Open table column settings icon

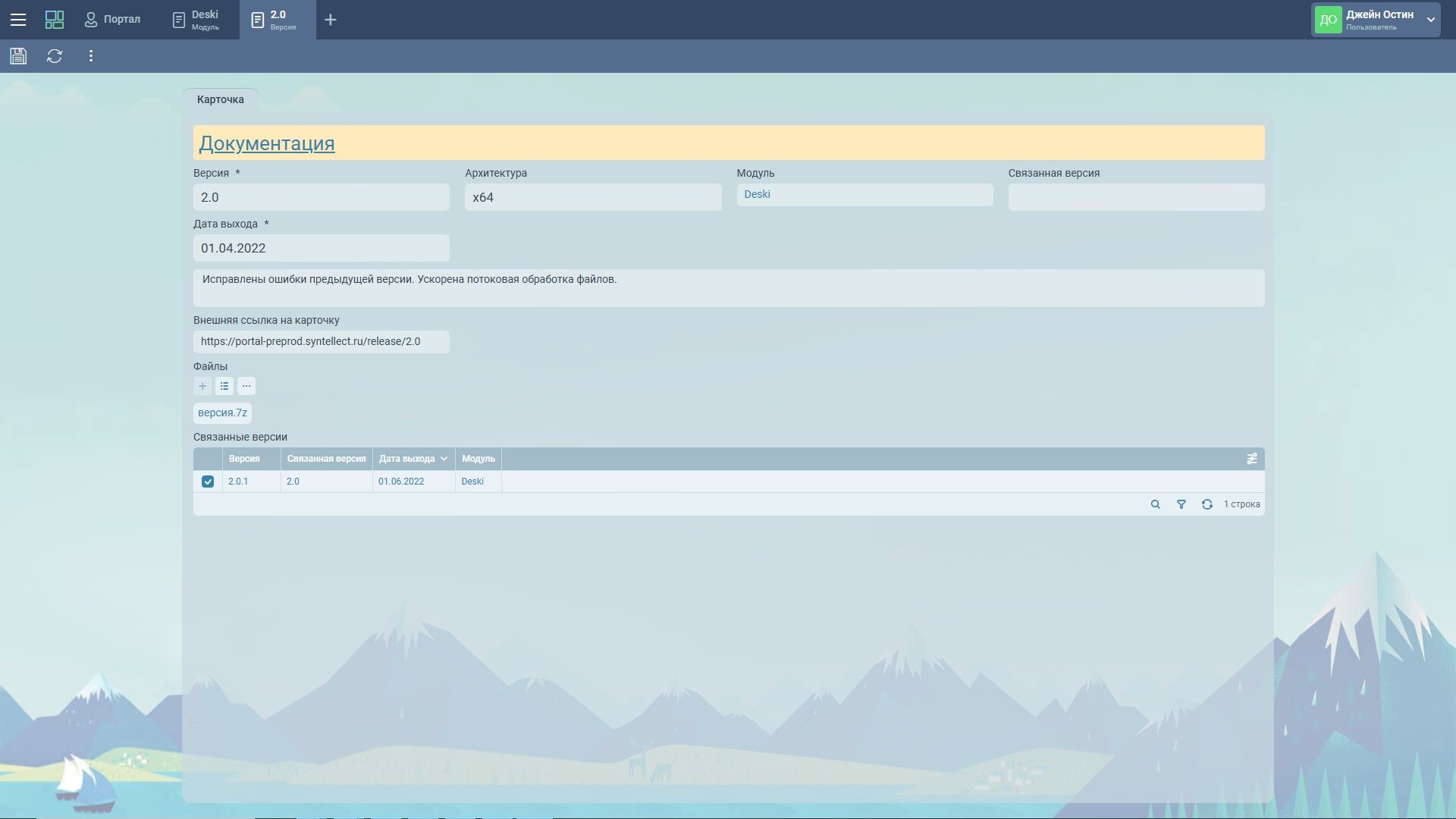1252,459
